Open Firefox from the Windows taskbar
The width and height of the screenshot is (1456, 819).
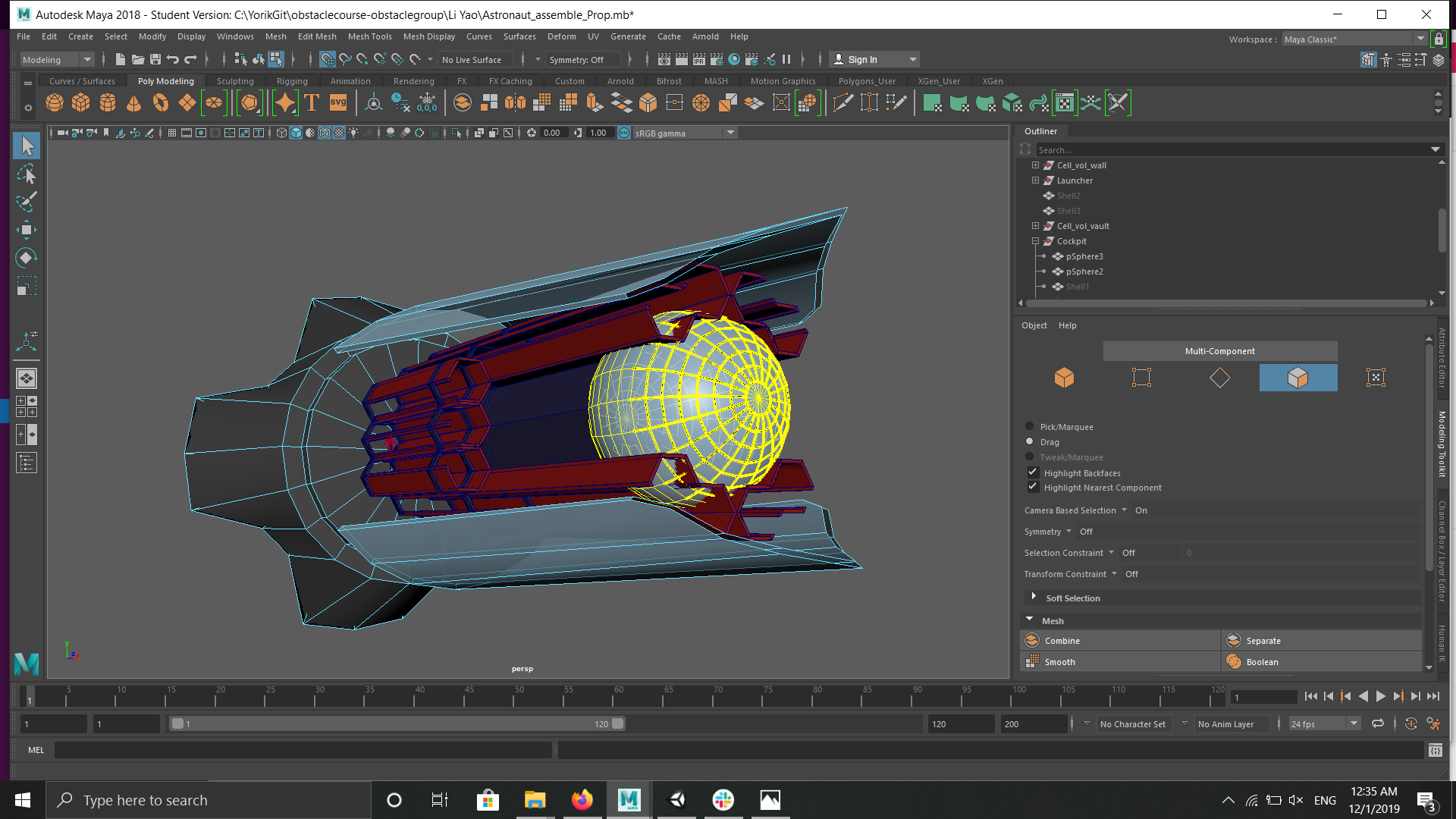click(582, 800)
